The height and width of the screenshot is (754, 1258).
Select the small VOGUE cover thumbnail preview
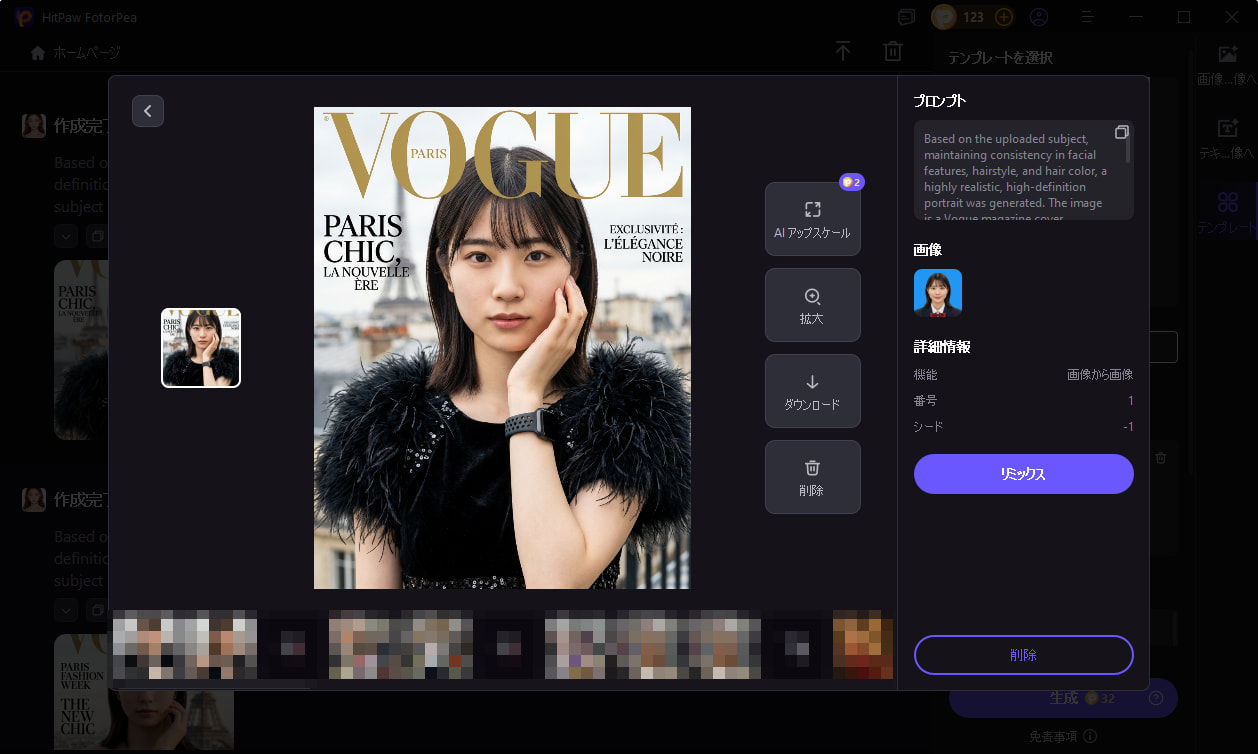point(200,348)
